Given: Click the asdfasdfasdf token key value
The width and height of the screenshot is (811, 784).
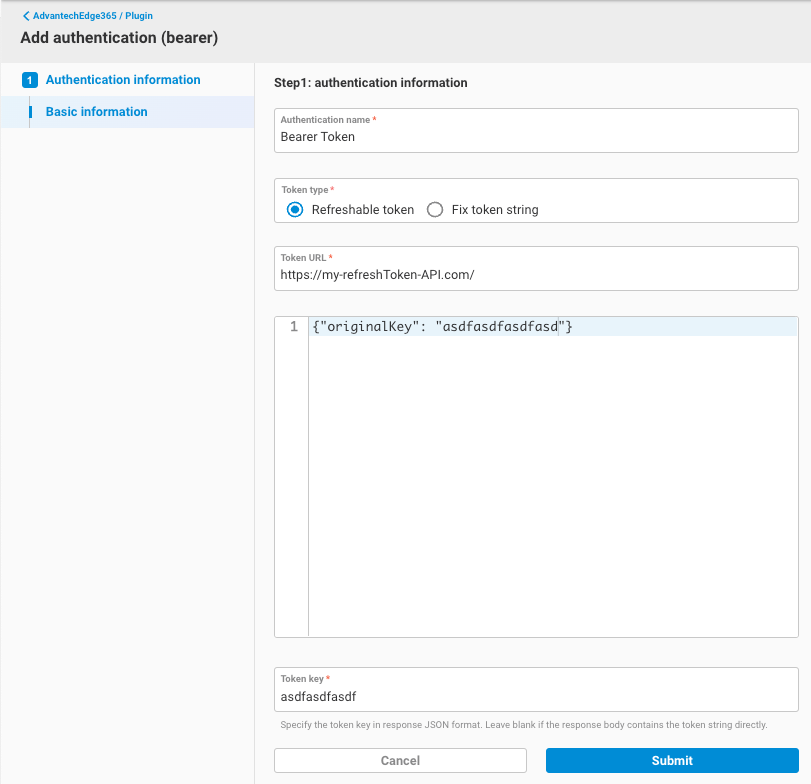Looking at the screenshot, I should 320,696.
